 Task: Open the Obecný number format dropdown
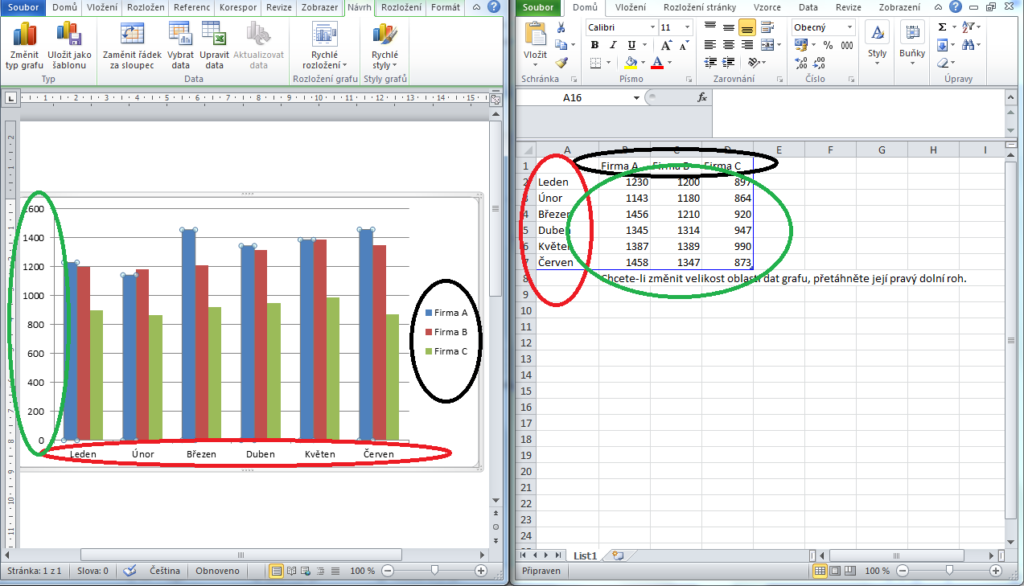(849, 27)
